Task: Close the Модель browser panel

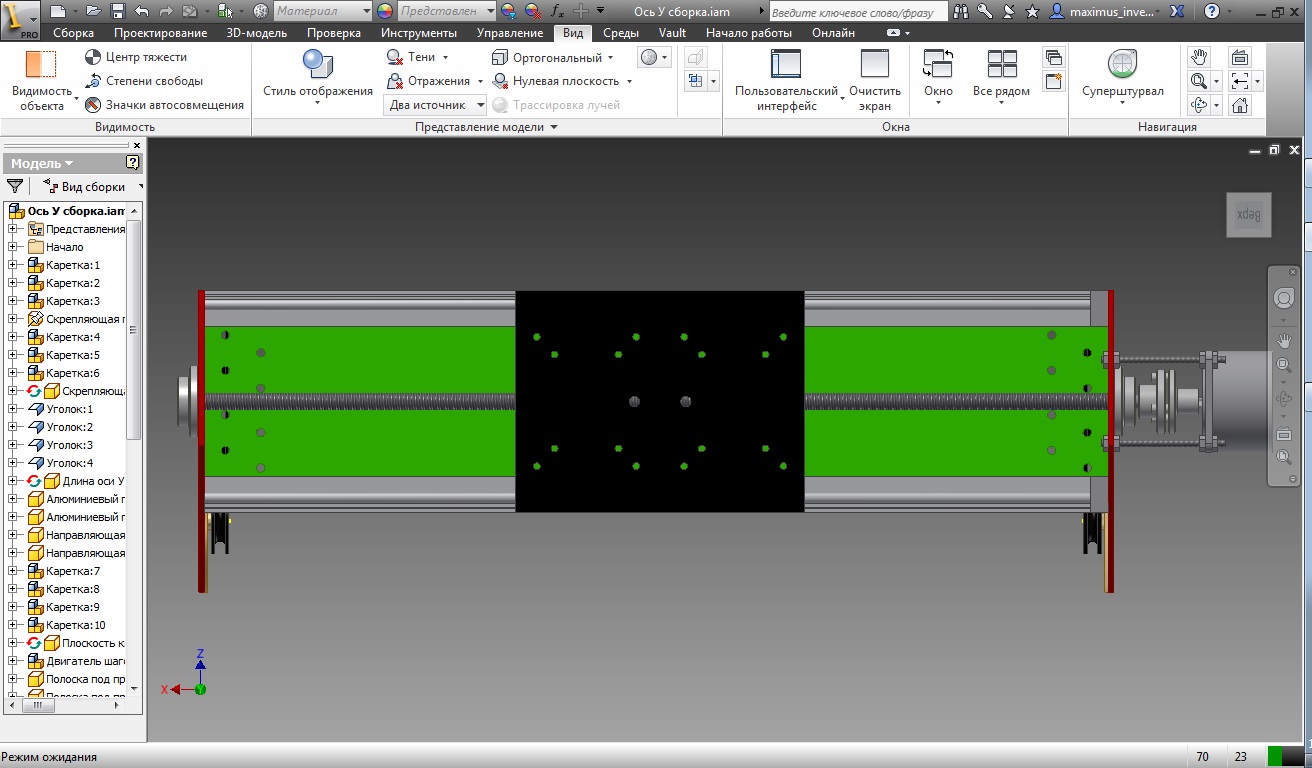Action: (x=137, y=145)
